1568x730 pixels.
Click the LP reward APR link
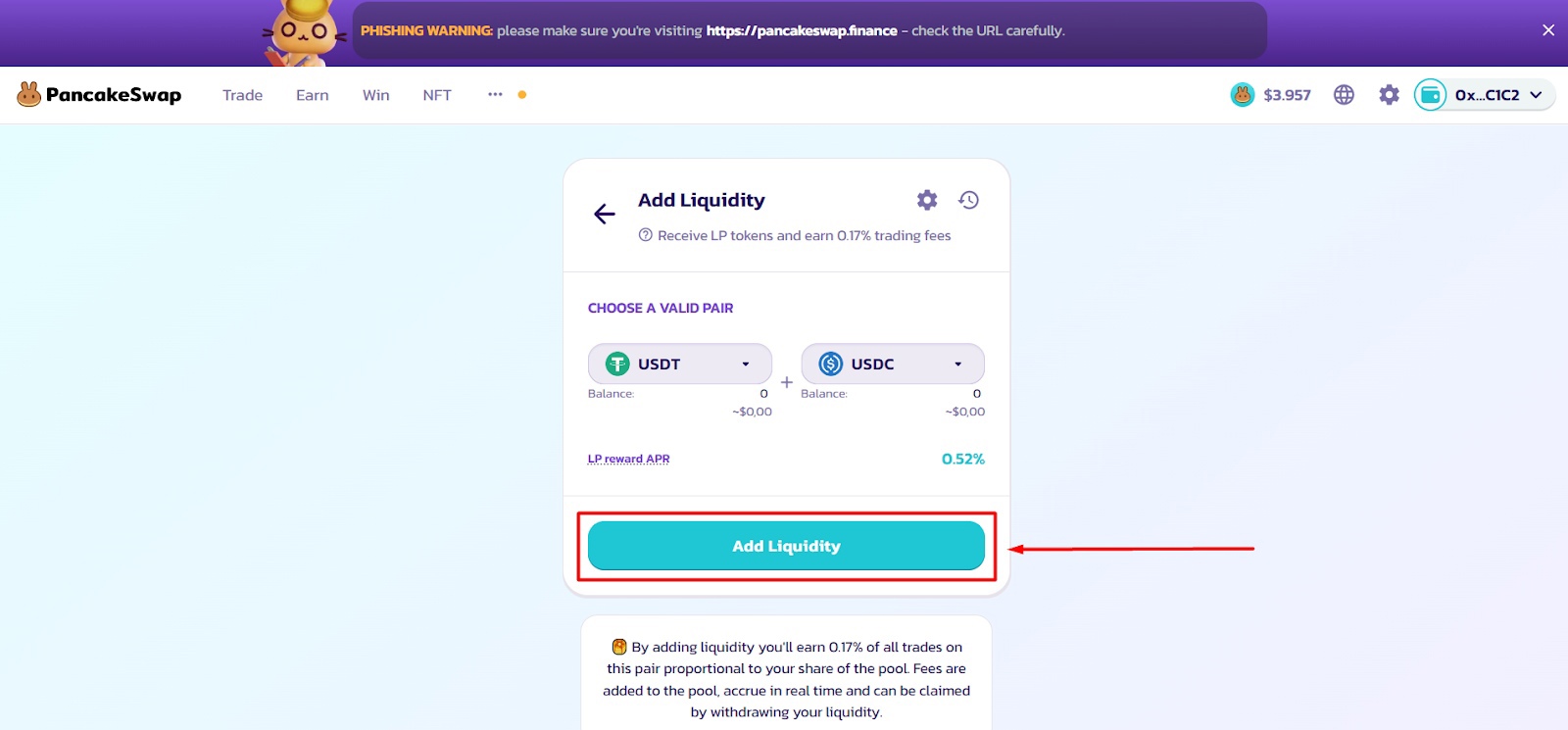(628, 459)
